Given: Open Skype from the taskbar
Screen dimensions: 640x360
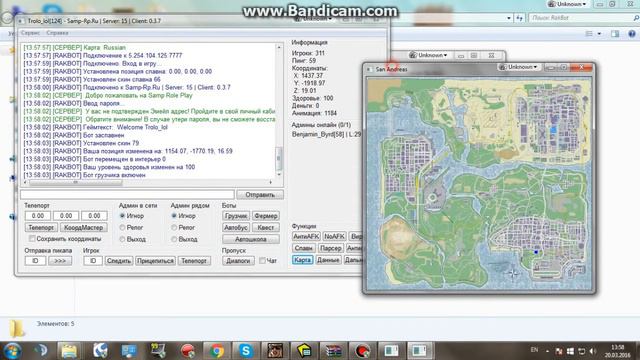Looking at the screenshot, I should (x=246, y=351).
